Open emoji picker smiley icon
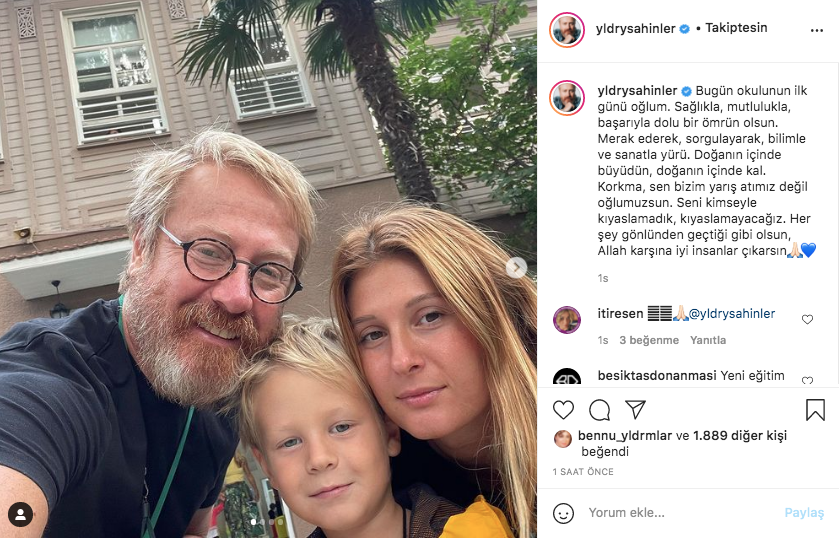The image size is (839, 538). pyautogui.click(x=563, y=513)
